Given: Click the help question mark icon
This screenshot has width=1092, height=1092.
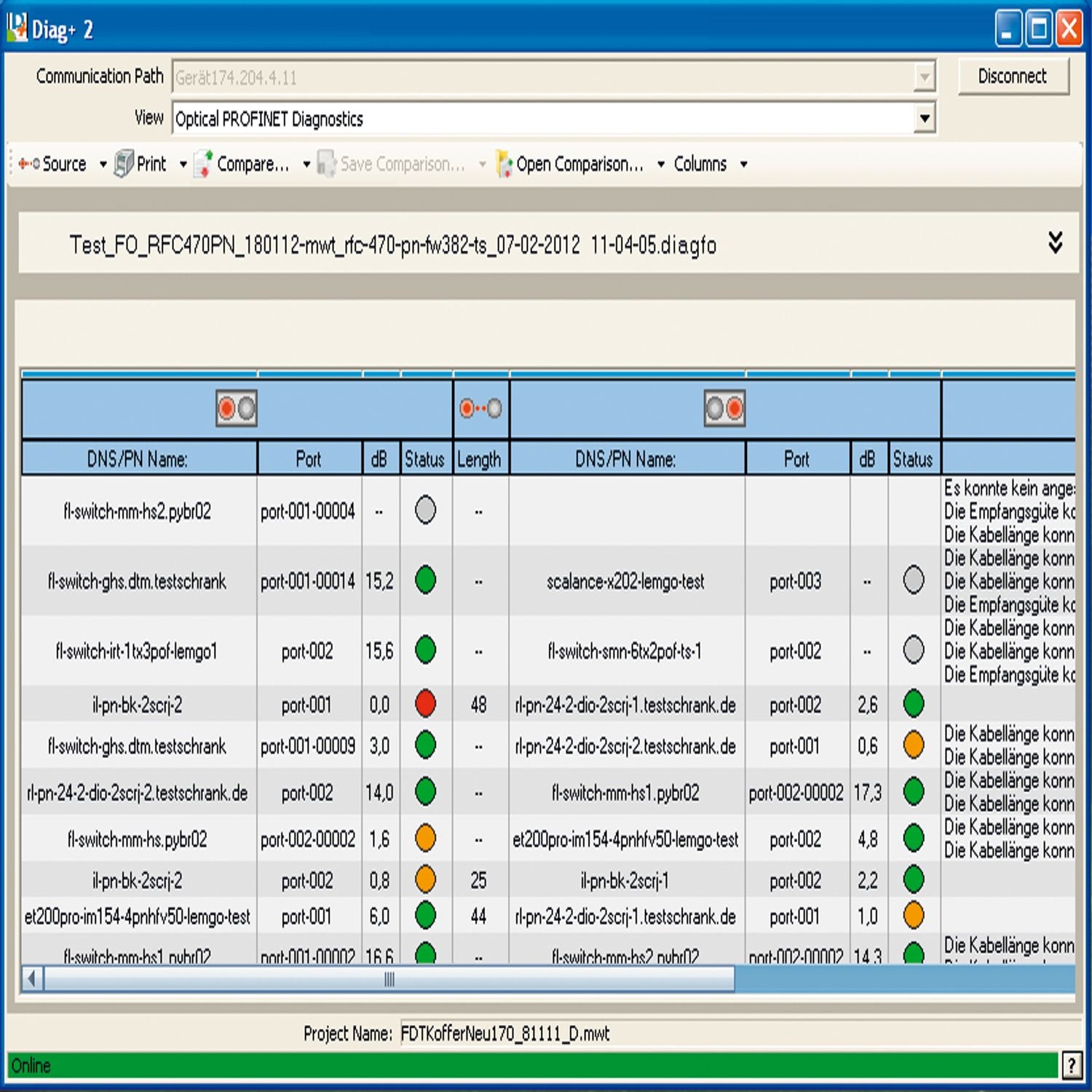Looking at the screenshot, I should (x=1071, y=1066).
